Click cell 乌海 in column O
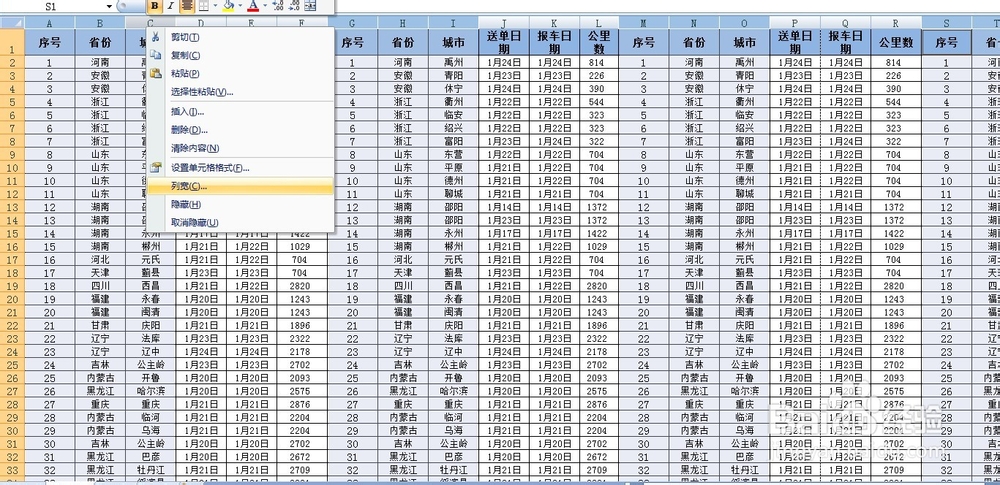The width and height of the screenshot is (1000, 485). pyautogui.click(x=744, y=431)
